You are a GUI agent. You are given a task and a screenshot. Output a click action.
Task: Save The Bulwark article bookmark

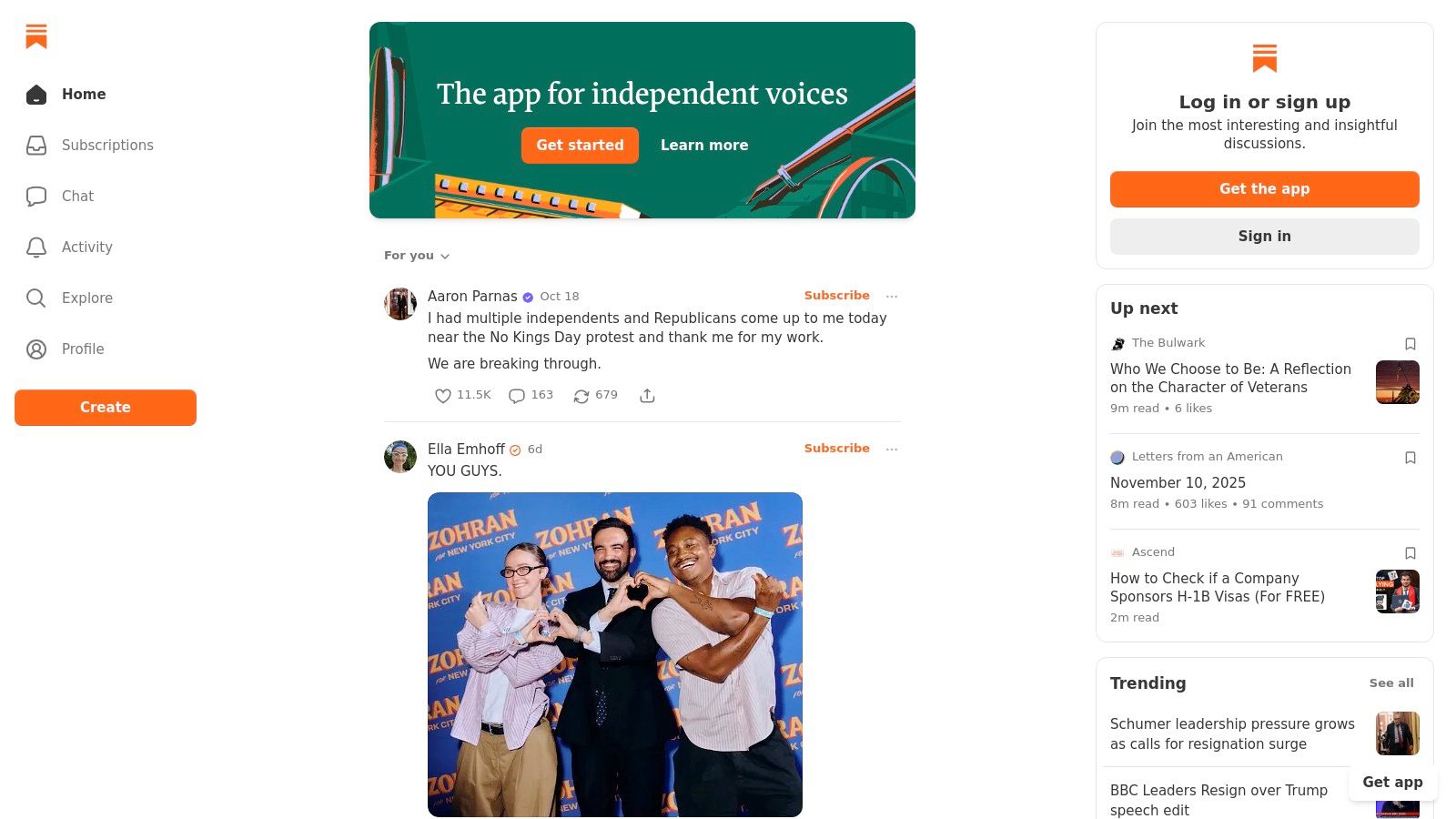point(1410,344)
